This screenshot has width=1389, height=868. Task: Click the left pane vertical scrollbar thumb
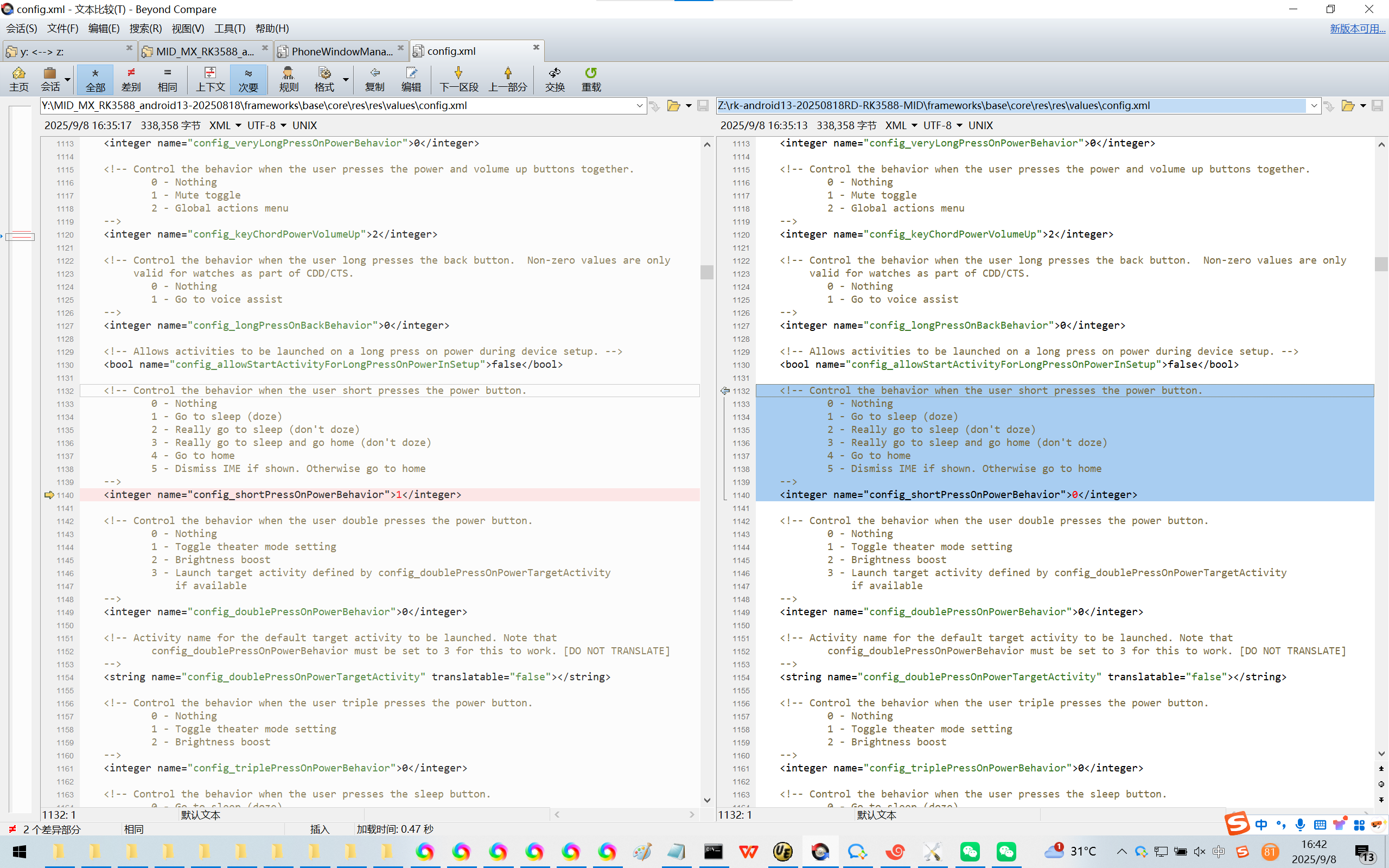pyautogui.click(x=706, y=272)
